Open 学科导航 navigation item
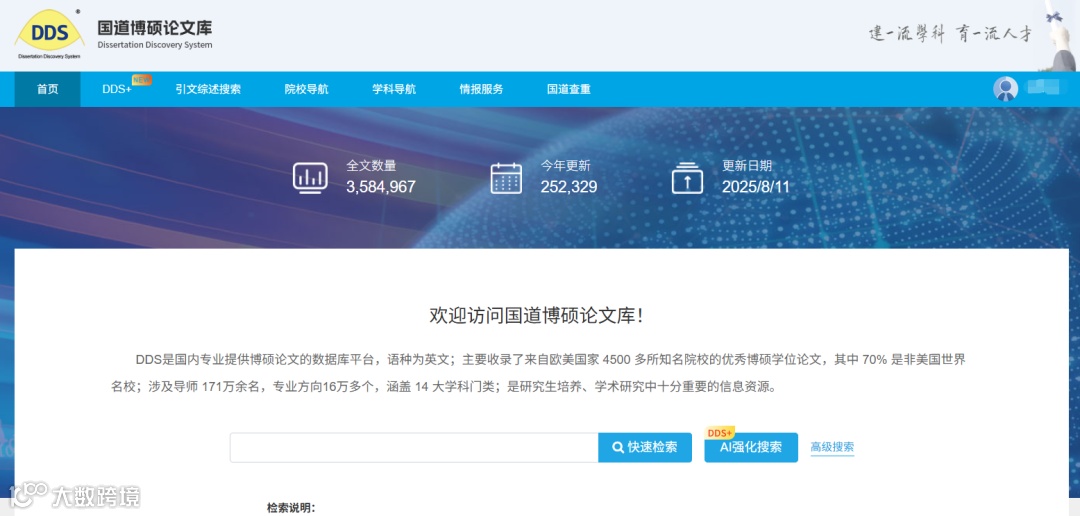This screenshot has width=1080, height=516. (394, 89)
